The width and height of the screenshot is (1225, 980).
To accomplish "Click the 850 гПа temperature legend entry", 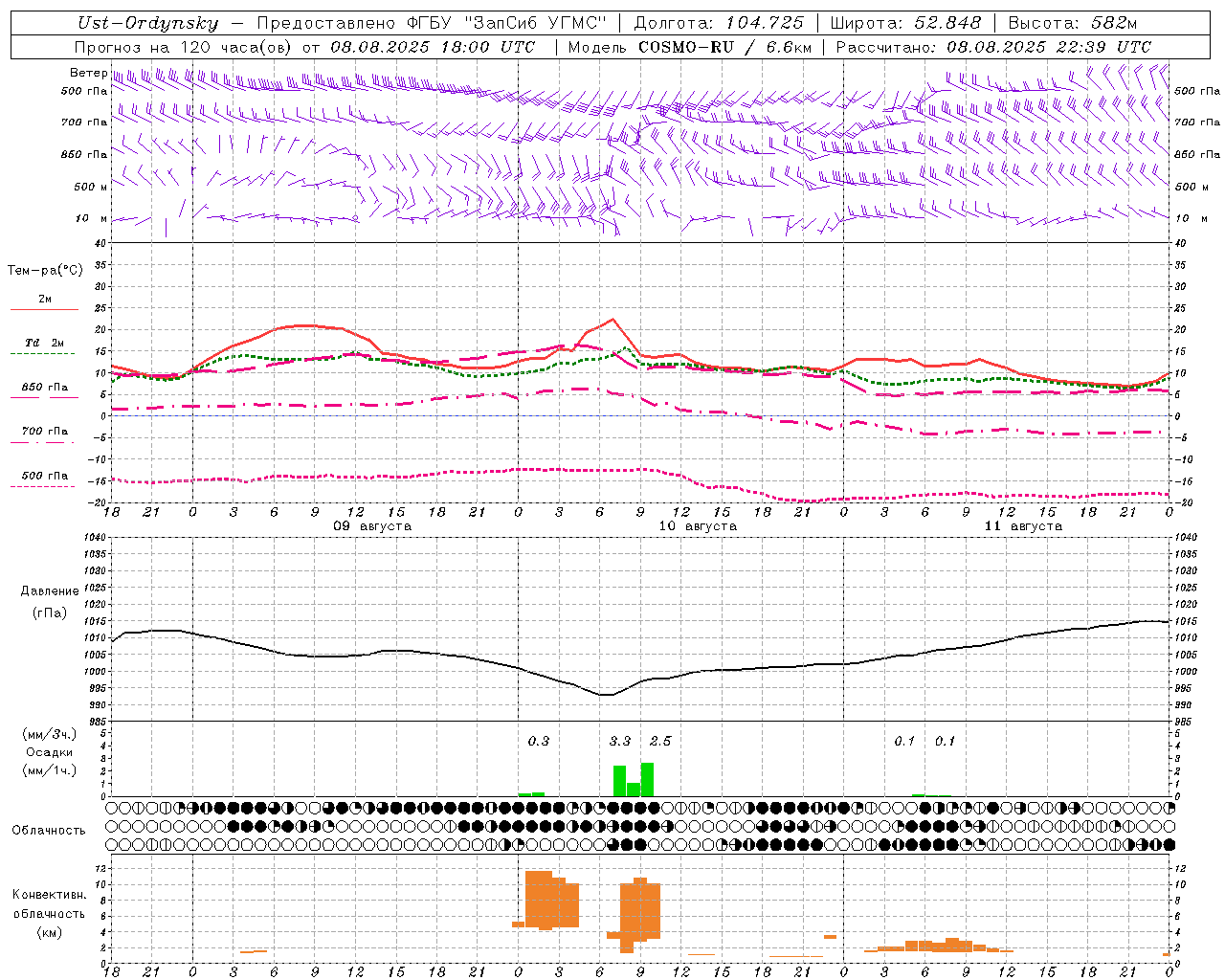I will (45, 388).
